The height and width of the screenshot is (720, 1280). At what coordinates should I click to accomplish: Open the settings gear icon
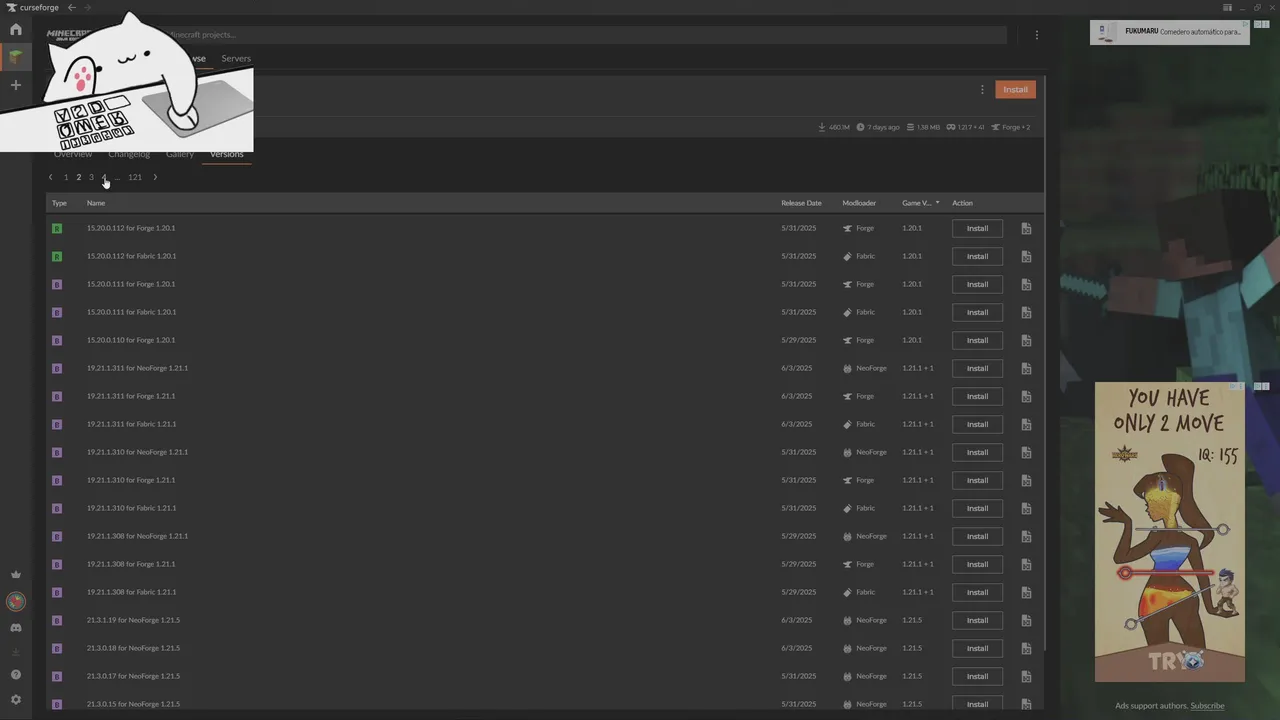(x=15, y=700)
